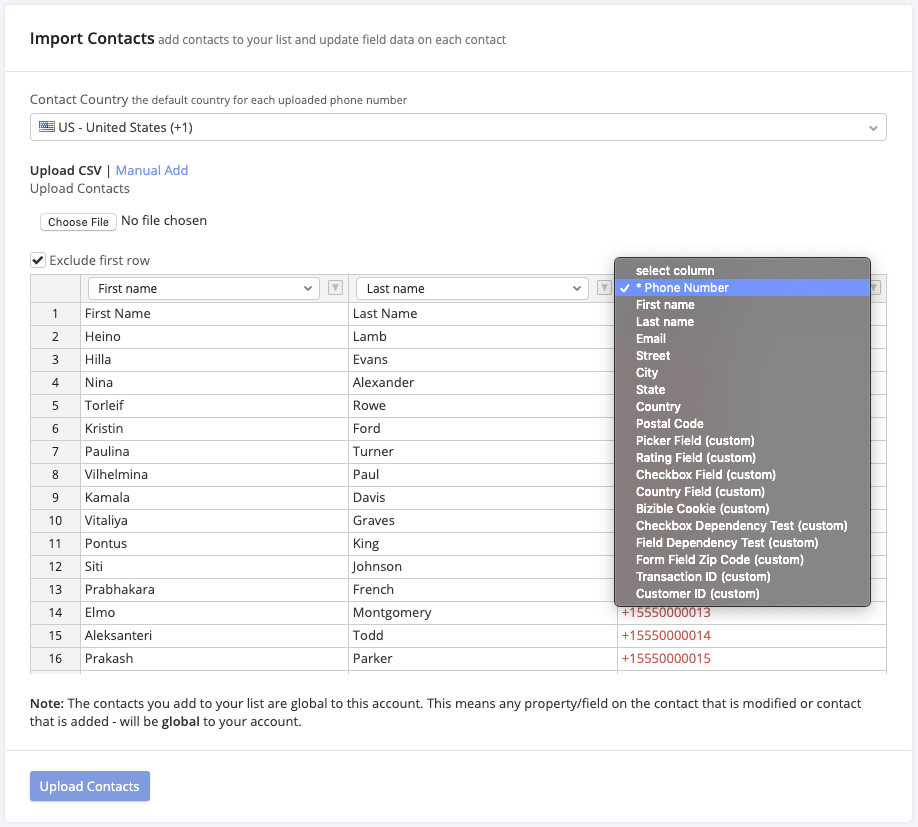Expand the First name column selector

pyautogui.click(x=204, y=288)
